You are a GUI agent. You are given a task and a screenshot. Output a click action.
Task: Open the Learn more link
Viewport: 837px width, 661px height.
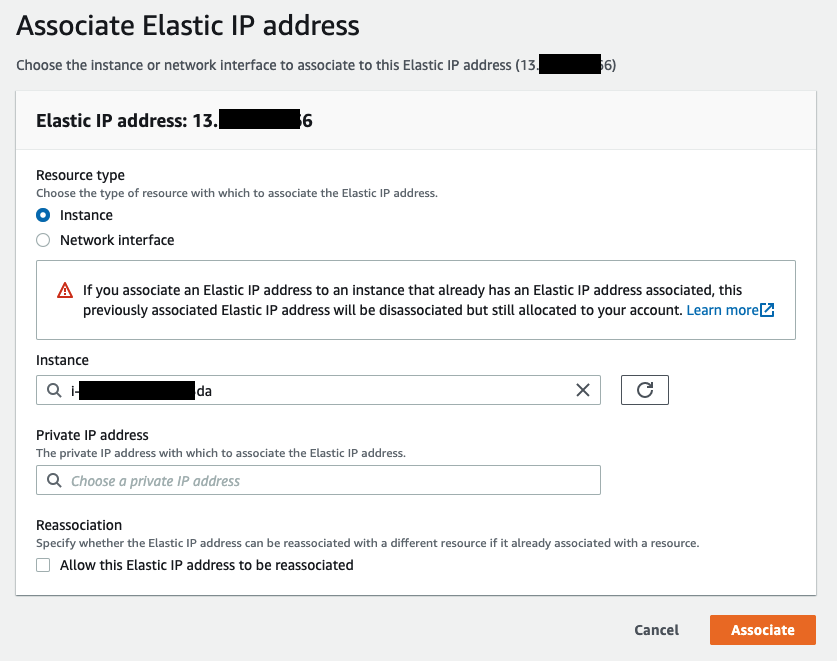[x=722, y=310]
